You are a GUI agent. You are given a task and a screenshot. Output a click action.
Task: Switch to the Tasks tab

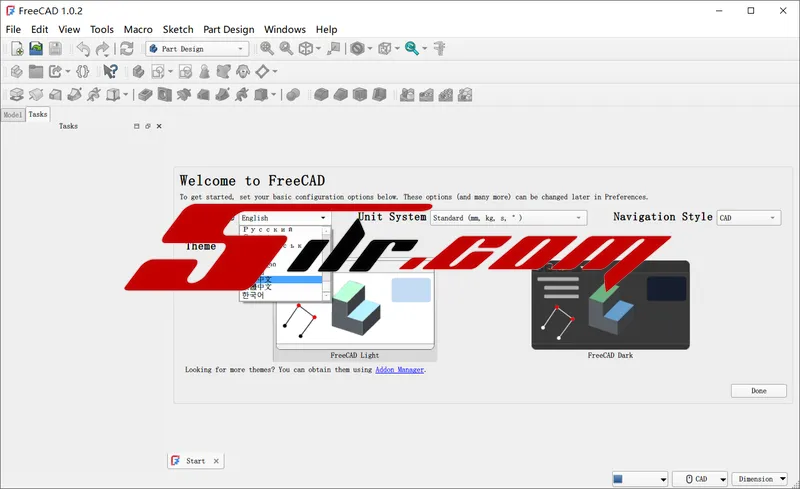(x=38, y=114)
